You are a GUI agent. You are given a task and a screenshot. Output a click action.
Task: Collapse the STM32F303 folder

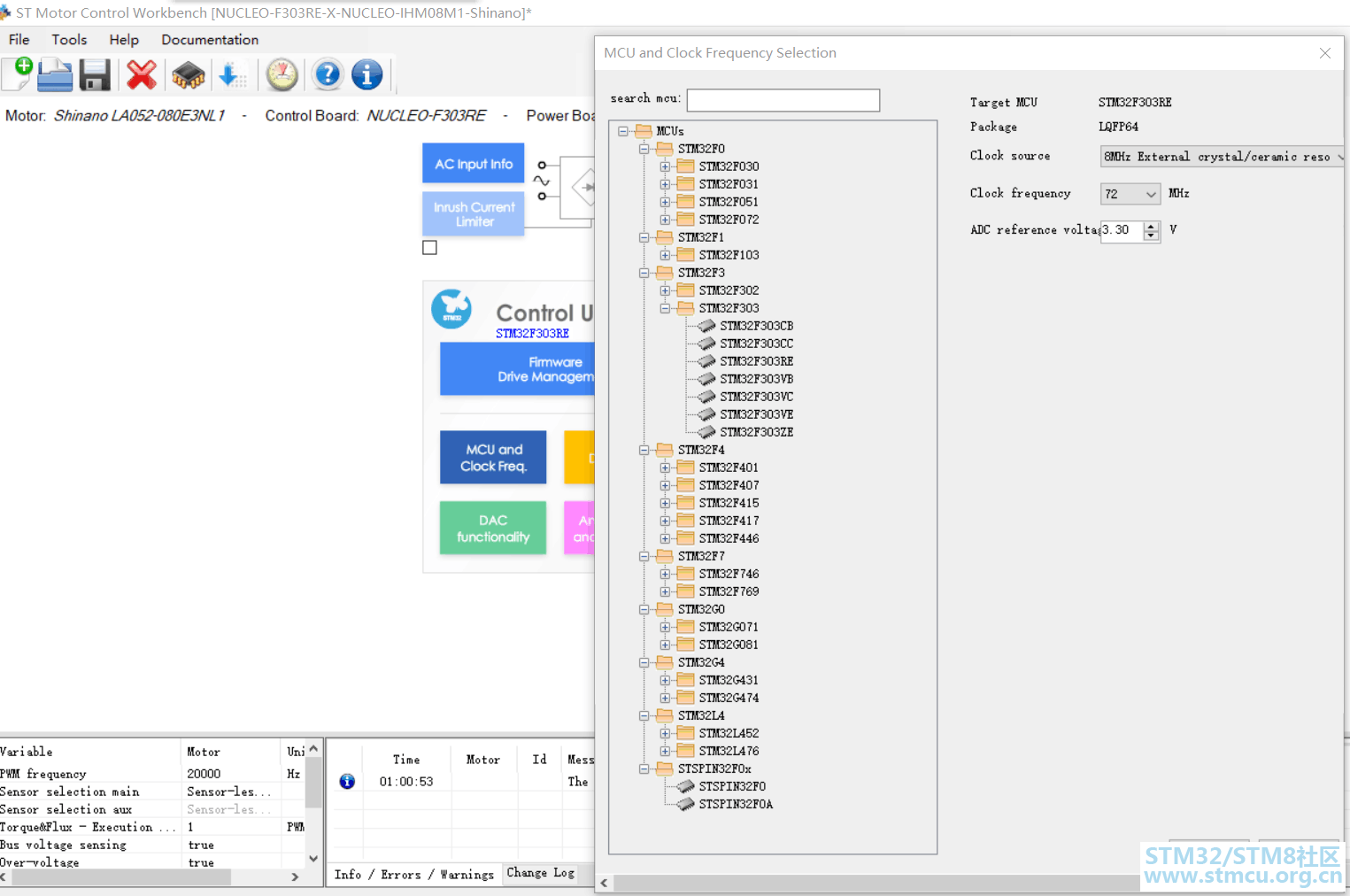coord(665,308)
